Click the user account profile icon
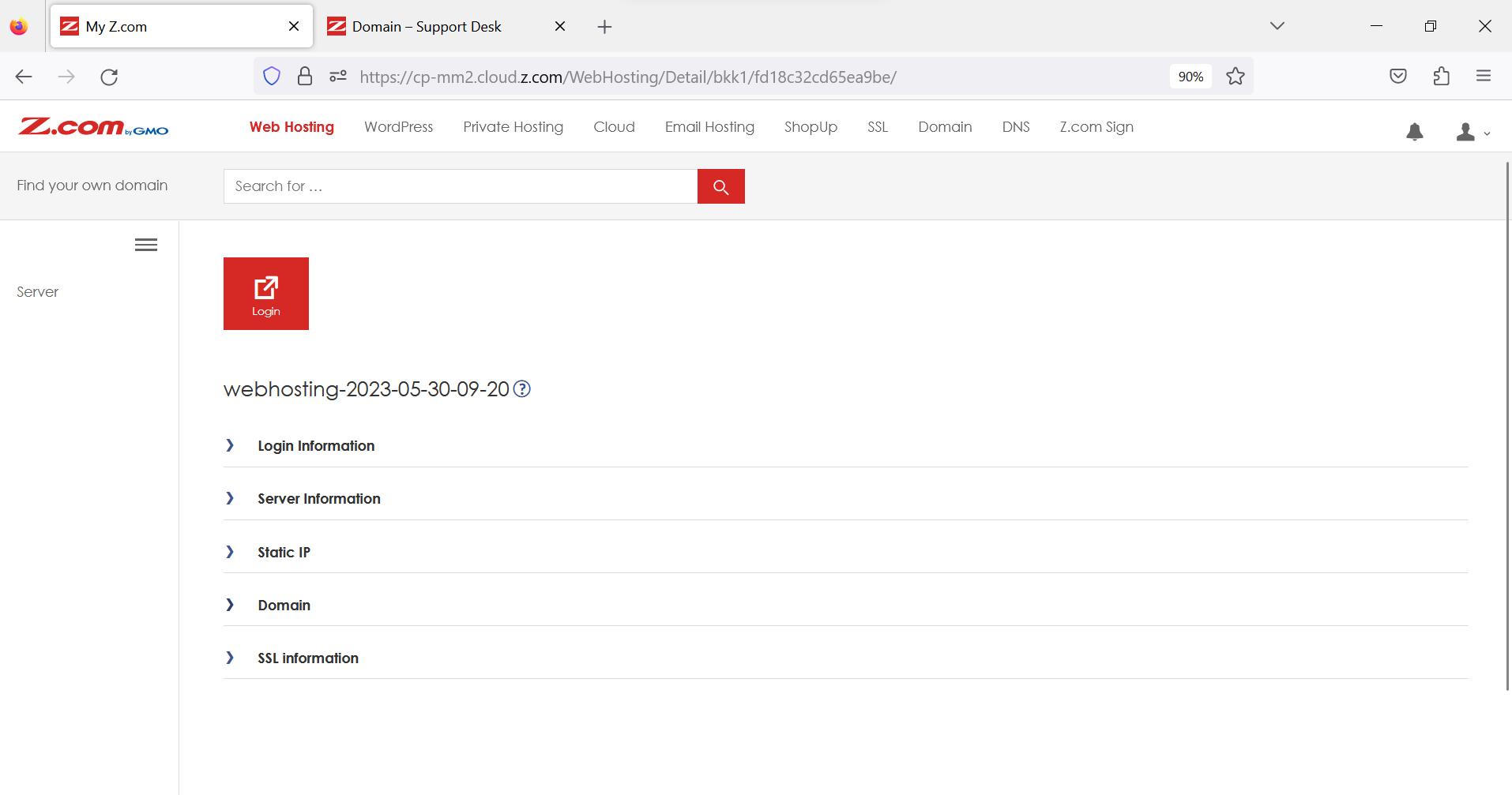The height and width of the screenshot is (795, 1512). point(1468,132)
